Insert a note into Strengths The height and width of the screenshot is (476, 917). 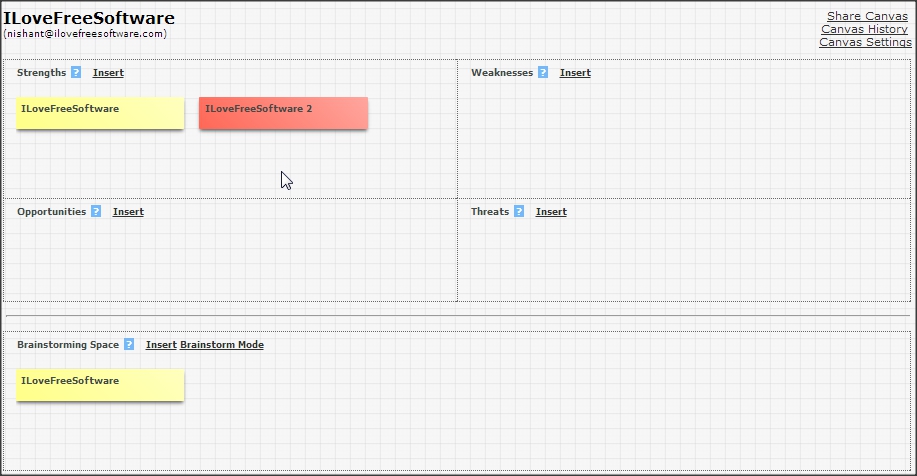tap(108, 73)
